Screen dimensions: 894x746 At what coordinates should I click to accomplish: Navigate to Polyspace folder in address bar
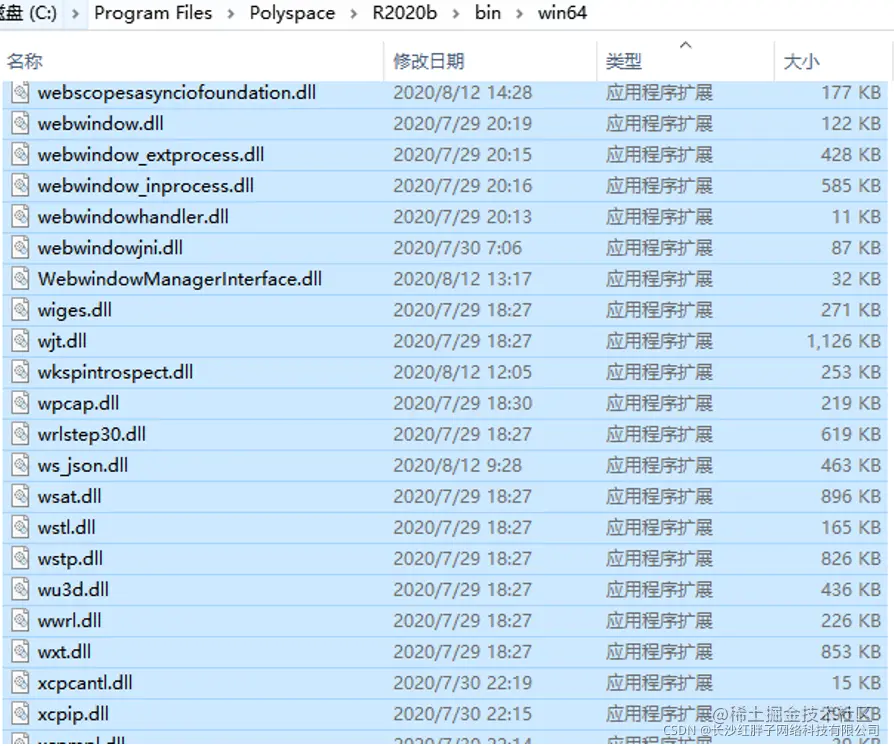292,13
